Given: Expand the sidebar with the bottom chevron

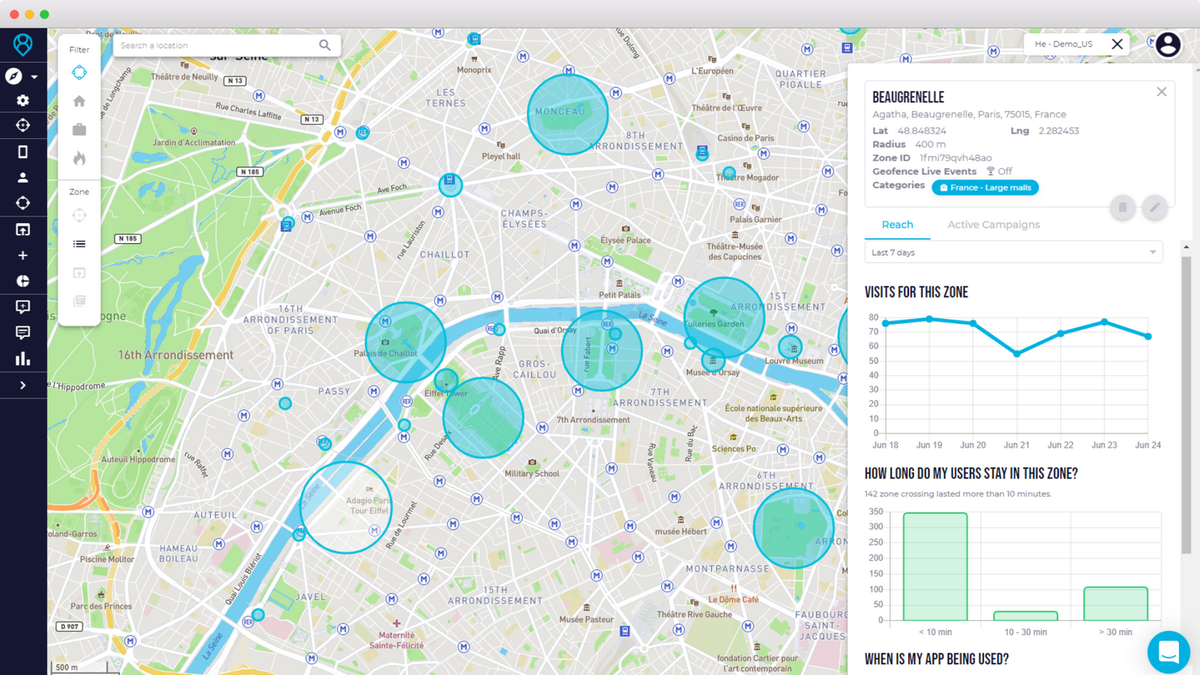Looking at the screenshot, I should click(23, 384).
